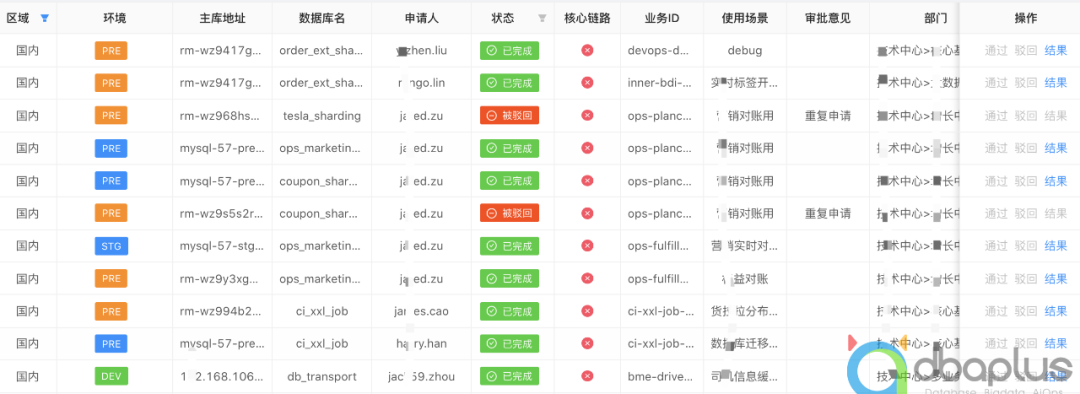Click 驳回 in the zhen.liu row
Viewport: 1080px width, 394px height.
pos(1026,50)
